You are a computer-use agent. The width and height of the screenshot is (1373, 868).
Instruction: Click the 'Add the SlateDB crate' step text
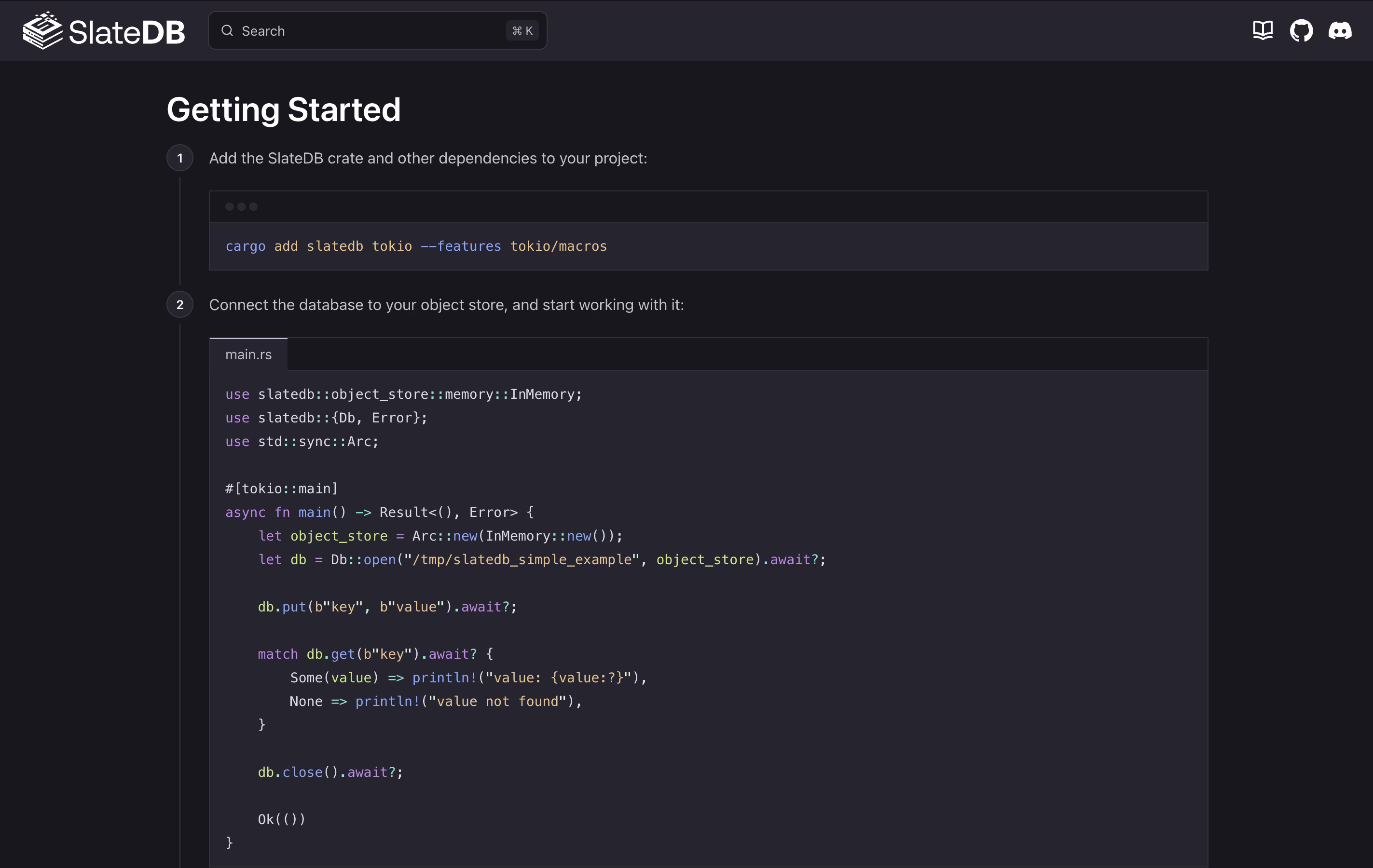pos(427,159)
